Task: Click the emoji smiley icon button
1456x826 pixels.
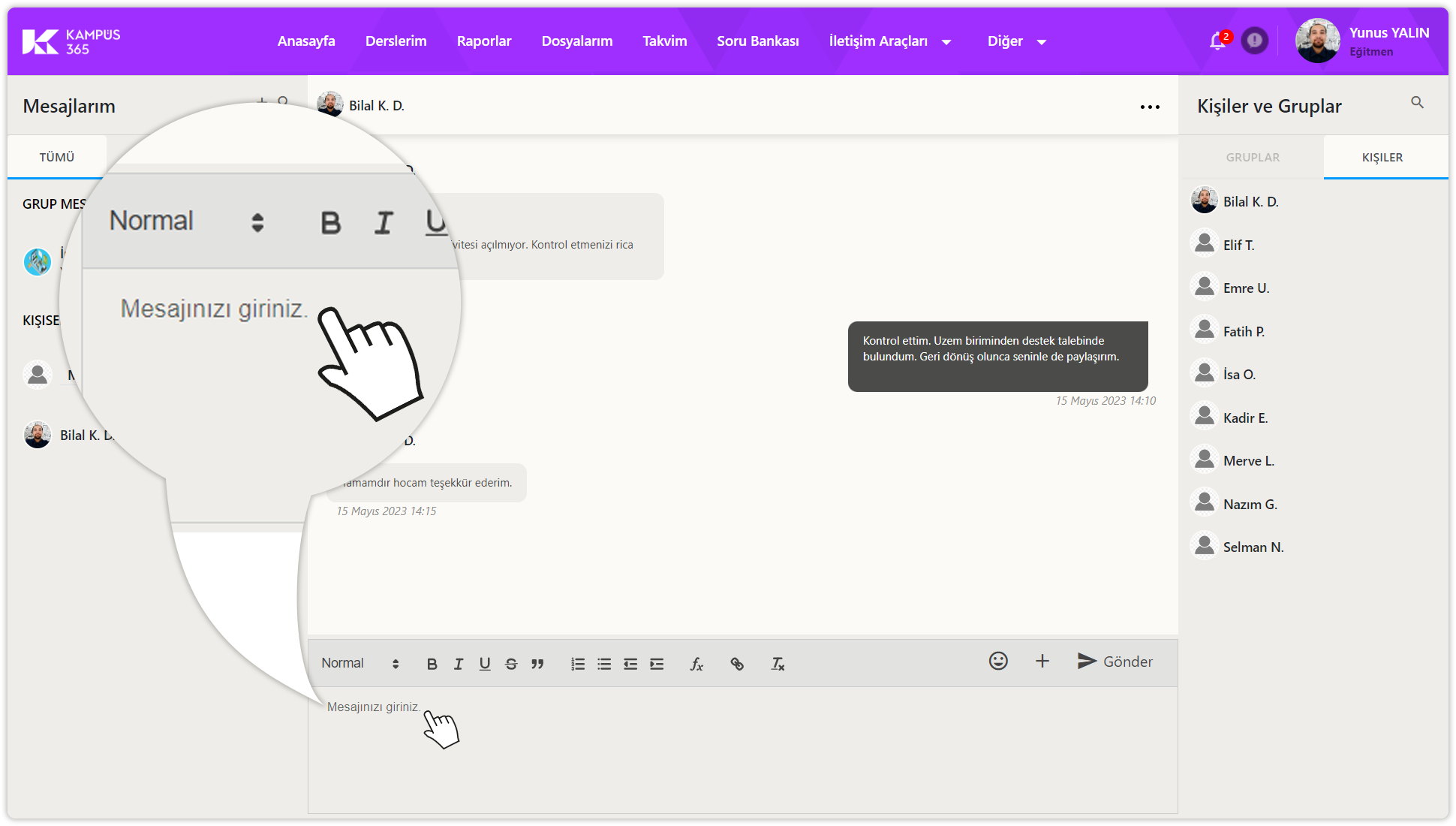Action: 998,662
